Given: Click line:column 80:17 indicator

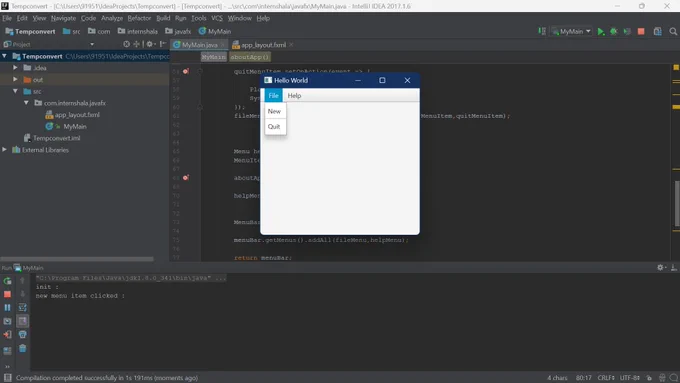Looking at the screenshot, I should coord(584,378).
